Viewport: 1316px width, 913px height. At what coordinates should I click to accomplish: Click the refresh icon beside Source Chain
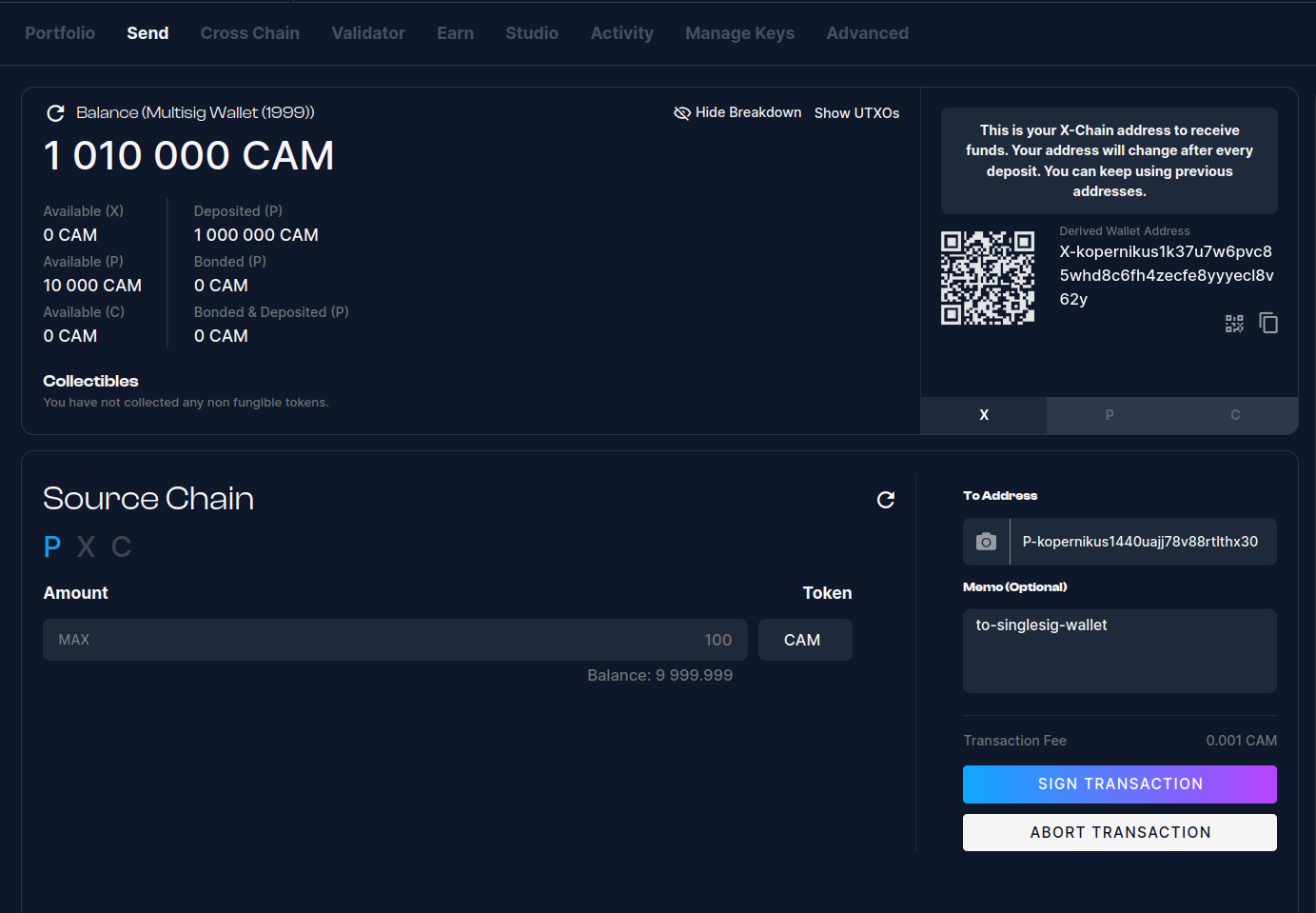pos(885,500)
